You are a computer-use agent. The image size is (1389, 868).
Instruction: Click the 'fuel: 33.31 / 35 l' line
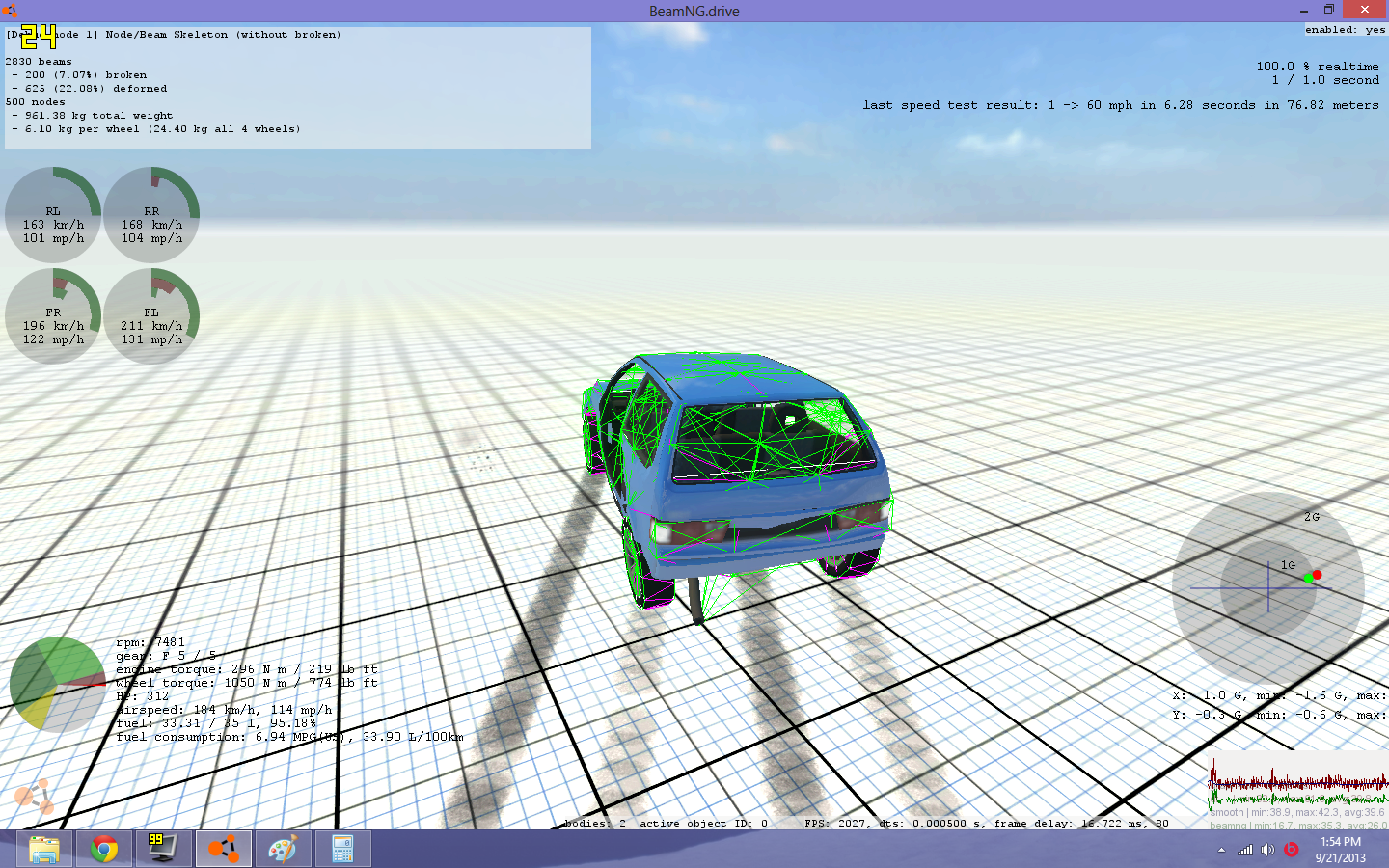(x=216, y=723)
